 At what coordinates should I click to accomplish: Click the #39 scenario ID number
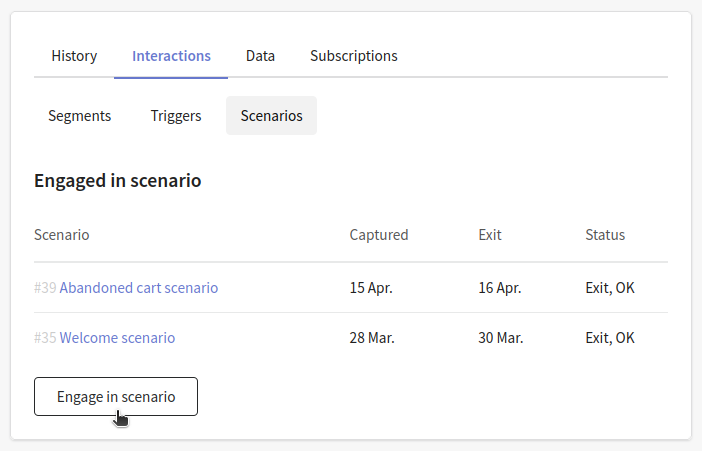point(45,288)
